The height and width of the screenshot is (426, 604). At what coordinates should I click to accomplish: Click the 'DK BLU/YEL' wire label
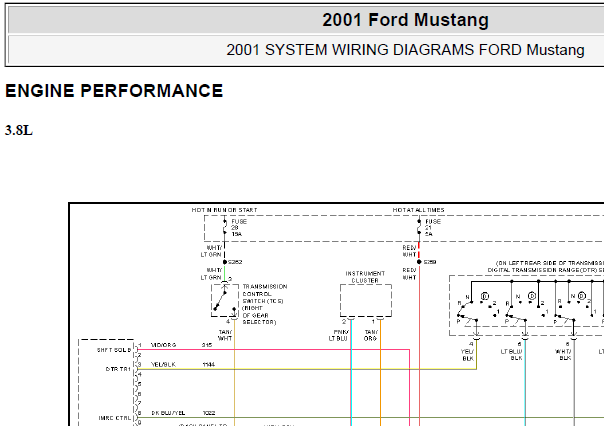168,413
